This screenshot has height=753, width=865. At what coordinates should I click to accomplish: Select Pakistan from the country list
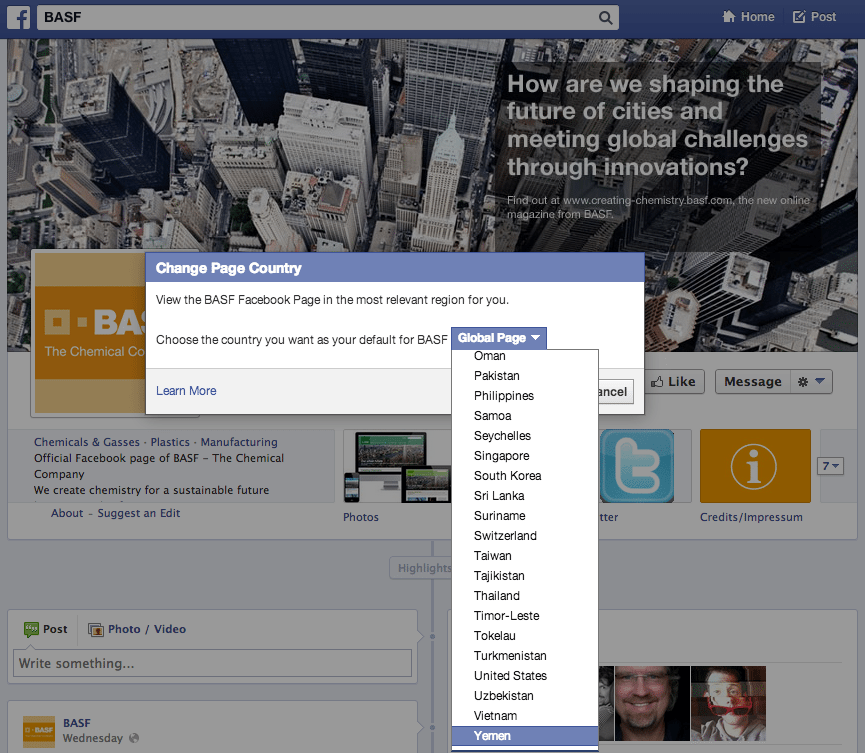click(x=525, y=376)
